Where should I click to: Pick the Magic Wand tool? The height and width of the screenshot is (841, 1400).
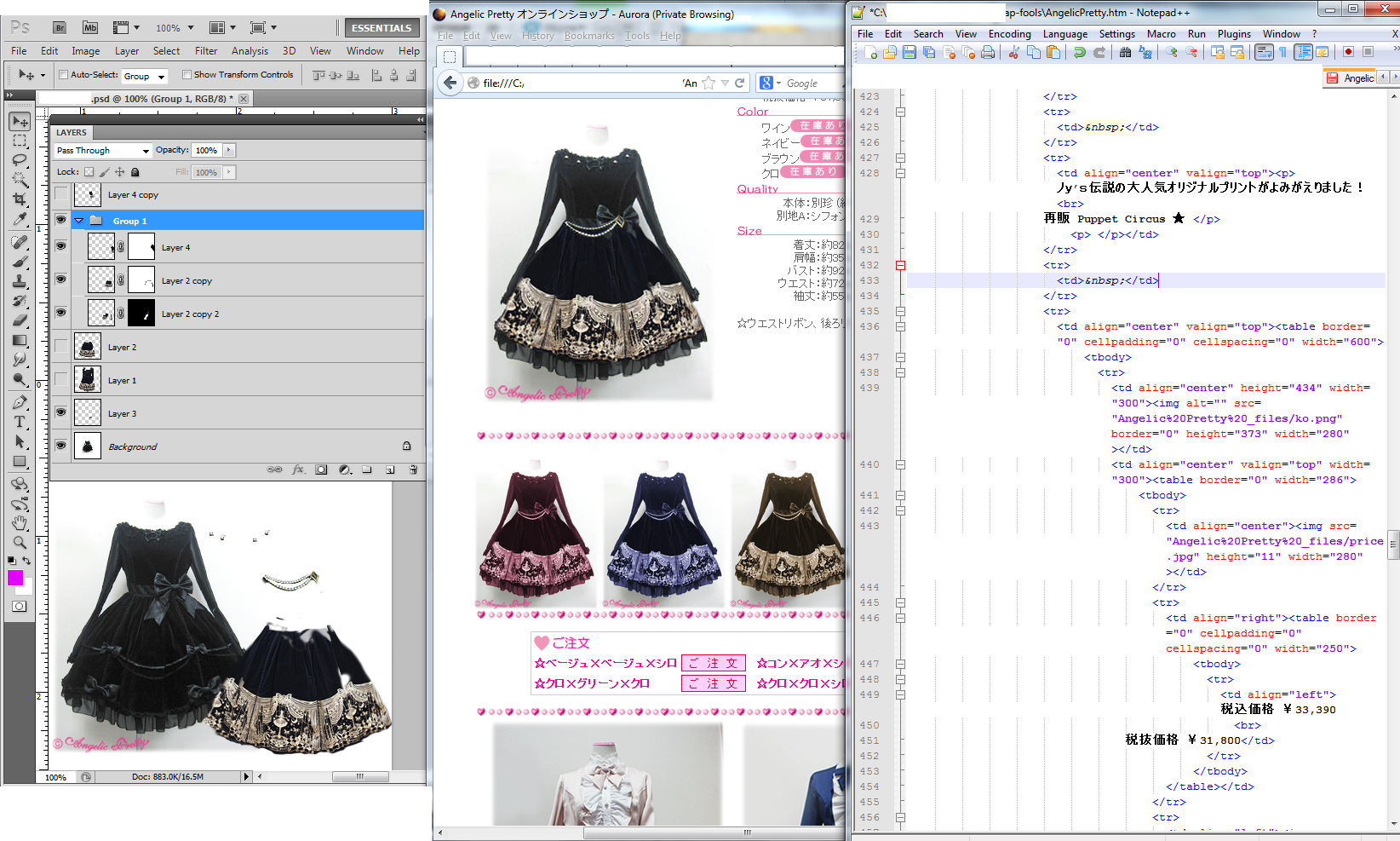coord(20,180)
